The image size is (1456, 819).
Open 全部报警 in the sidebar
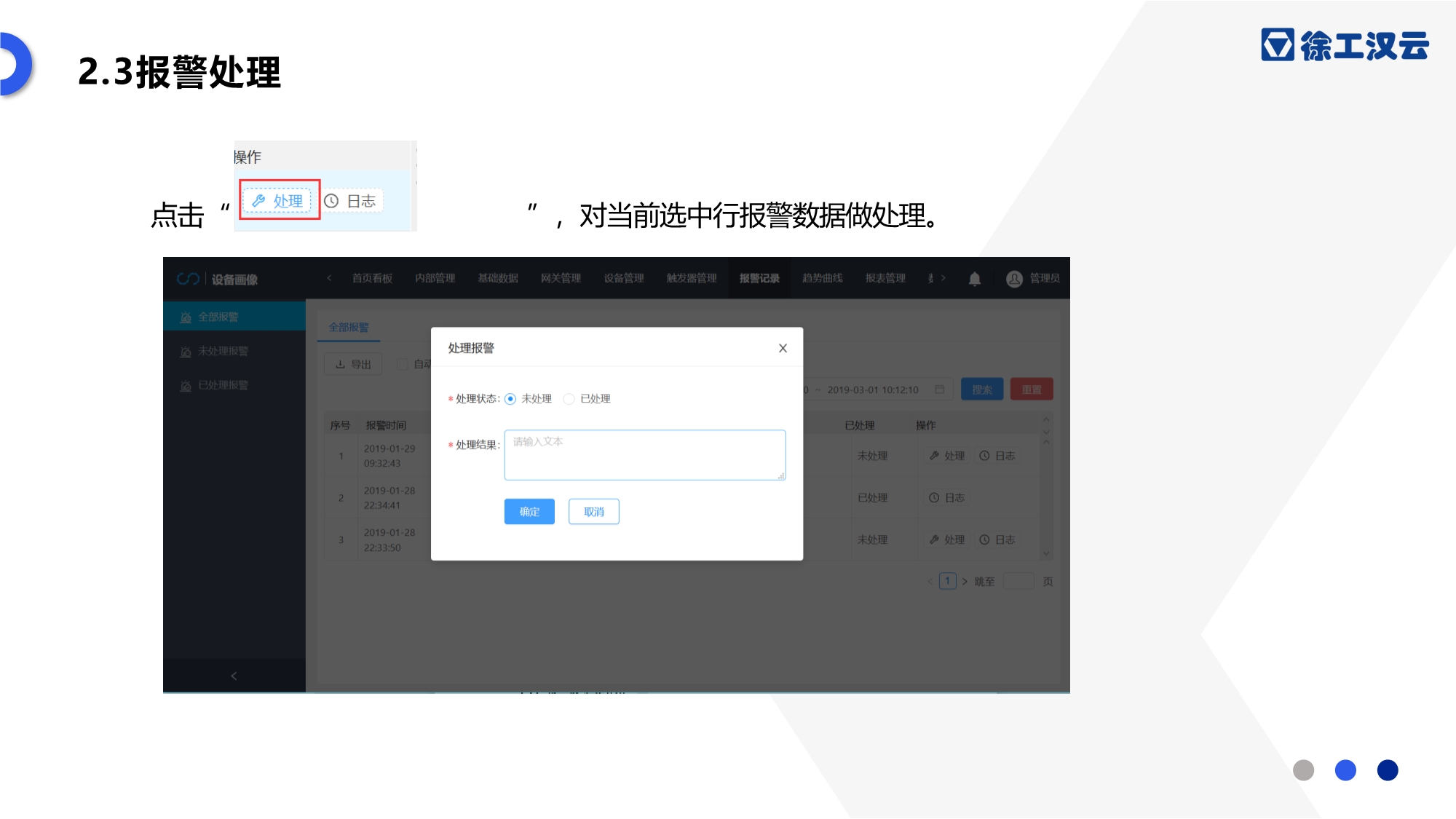[x=234, y=317]
